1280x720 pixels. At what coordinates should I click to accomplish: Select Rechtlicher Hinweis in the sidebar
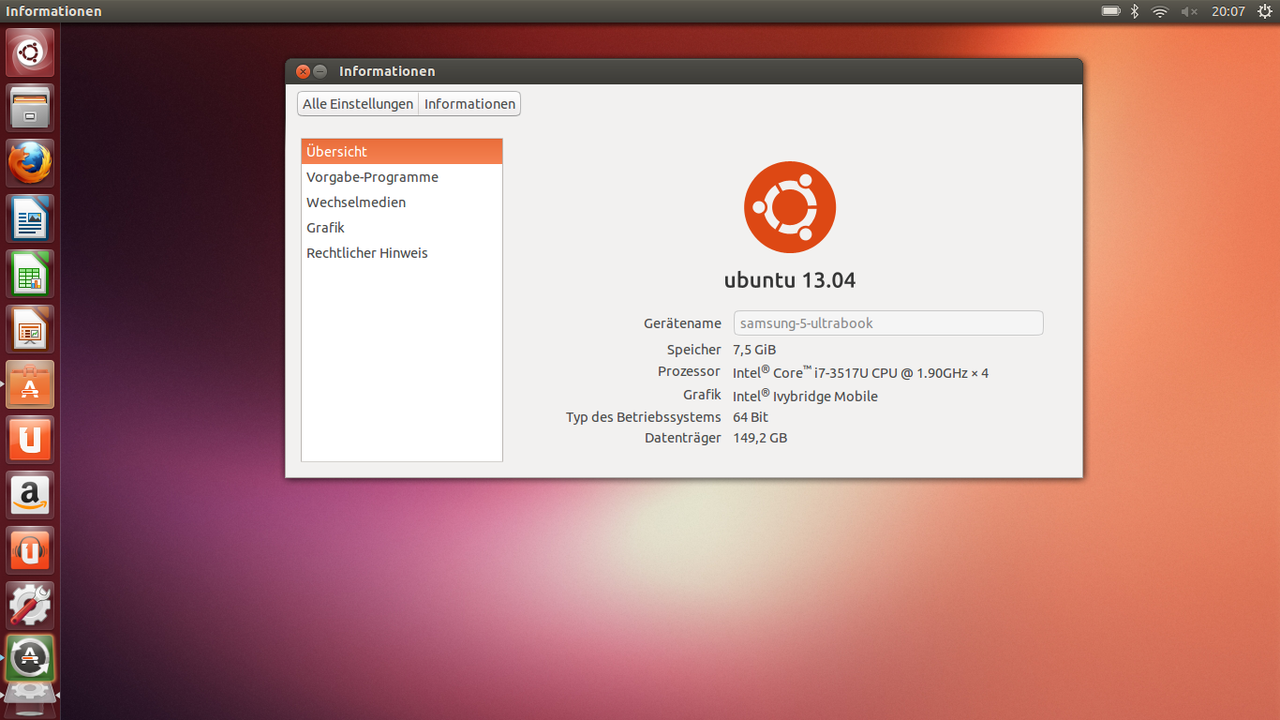402,253
